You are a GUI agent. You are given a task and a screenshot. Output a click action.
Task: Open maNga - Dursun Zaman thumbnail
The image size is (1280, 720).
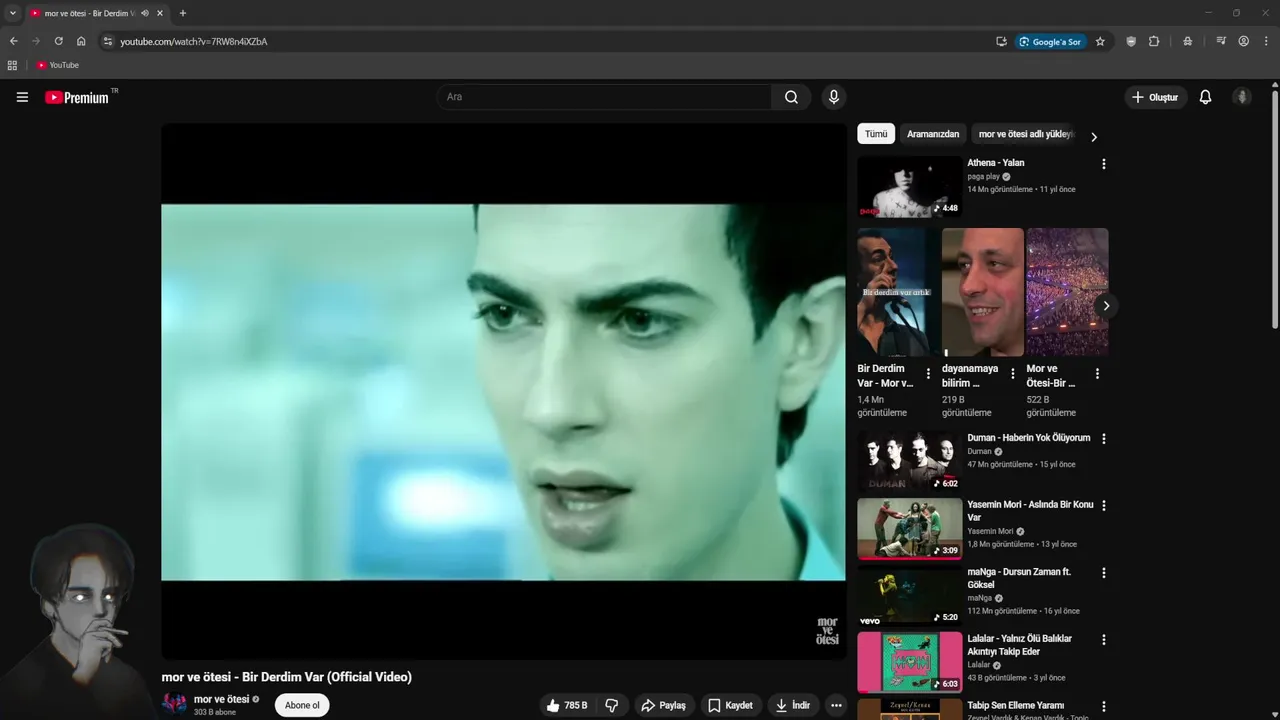pyautogui.click(x=909, y=595)
